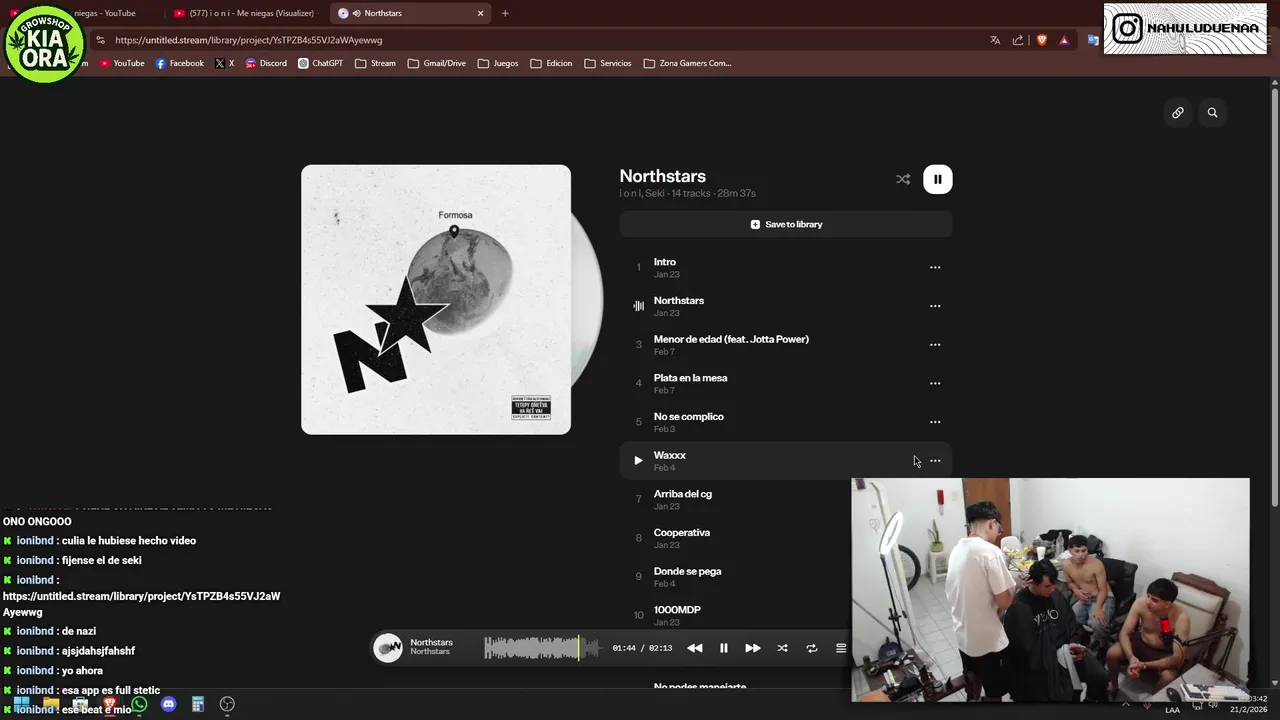Click the now-playing thumbnail in player bar

[x=388, y=648]
